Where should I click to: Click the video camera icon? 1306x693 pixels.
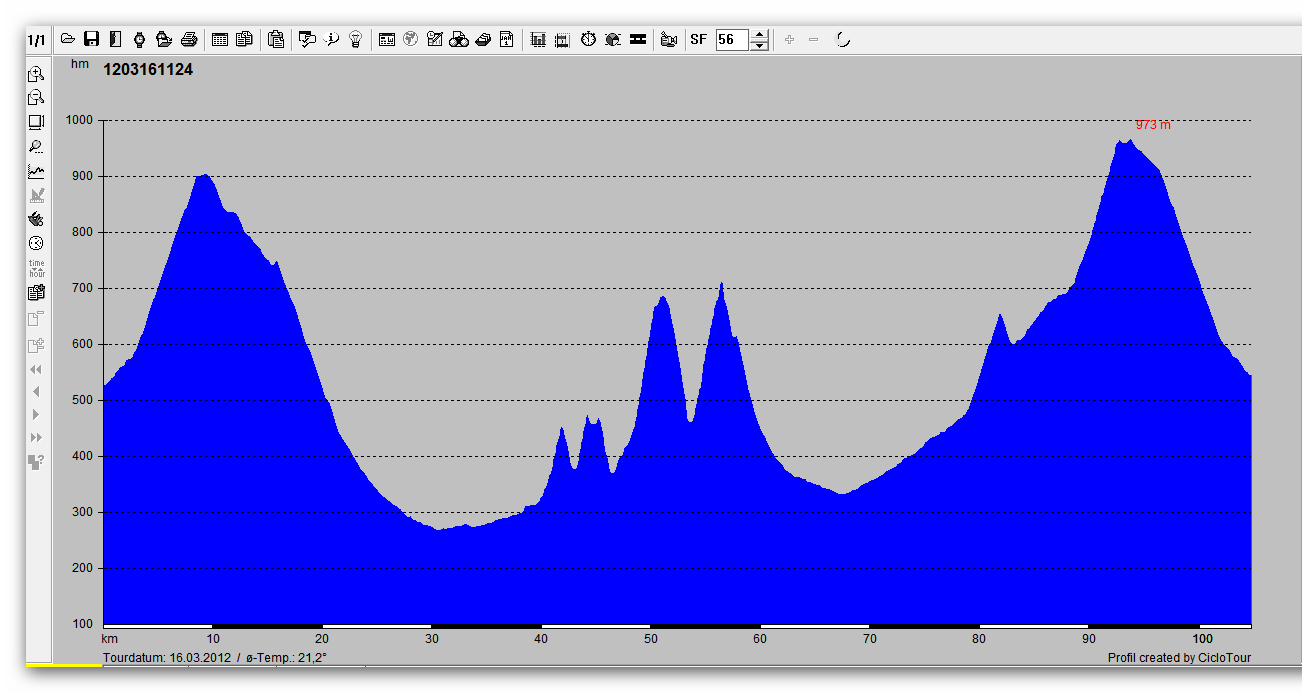point(669,40)
